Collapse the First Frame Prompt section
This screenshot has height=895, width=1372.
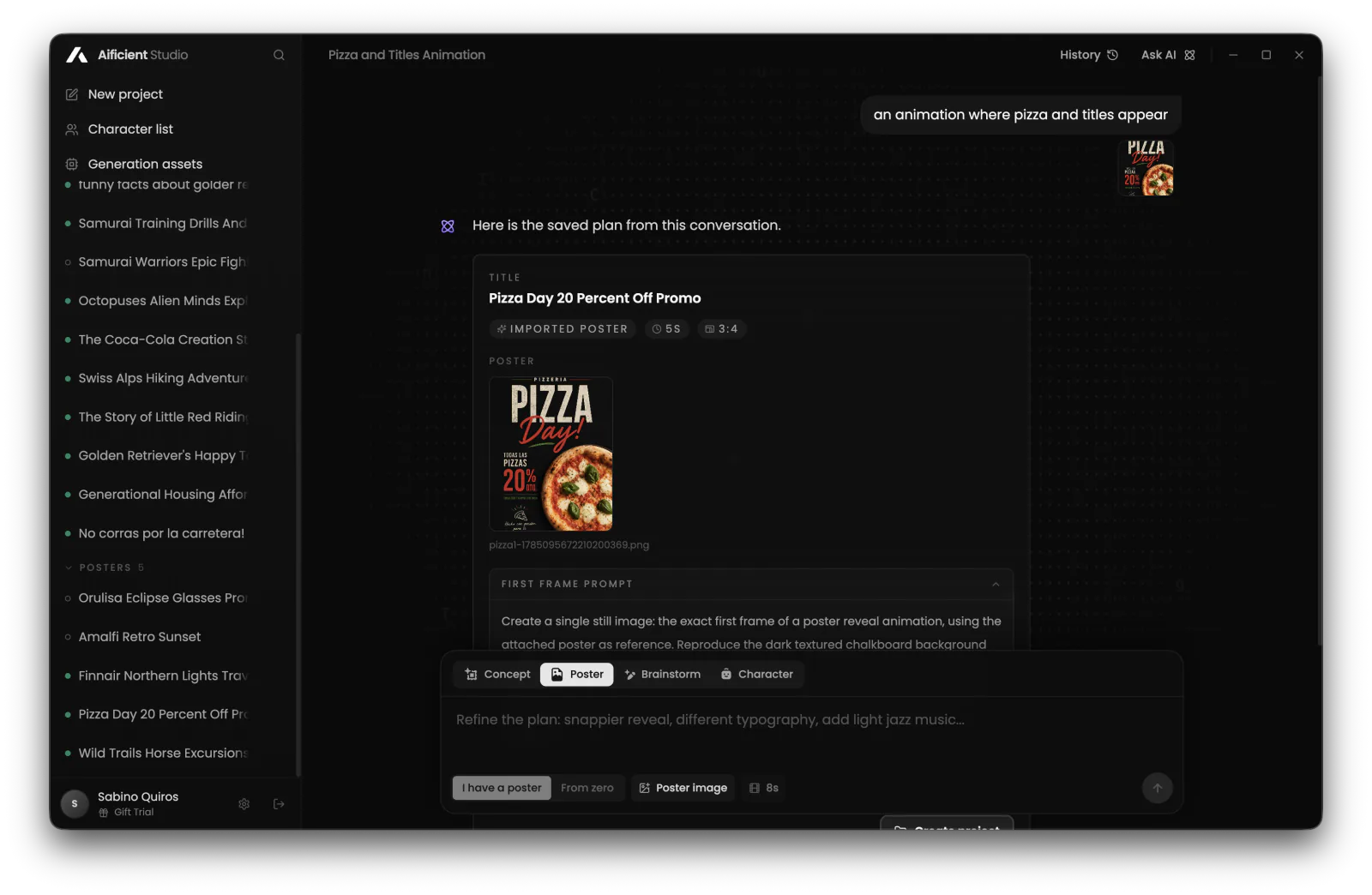996,585
